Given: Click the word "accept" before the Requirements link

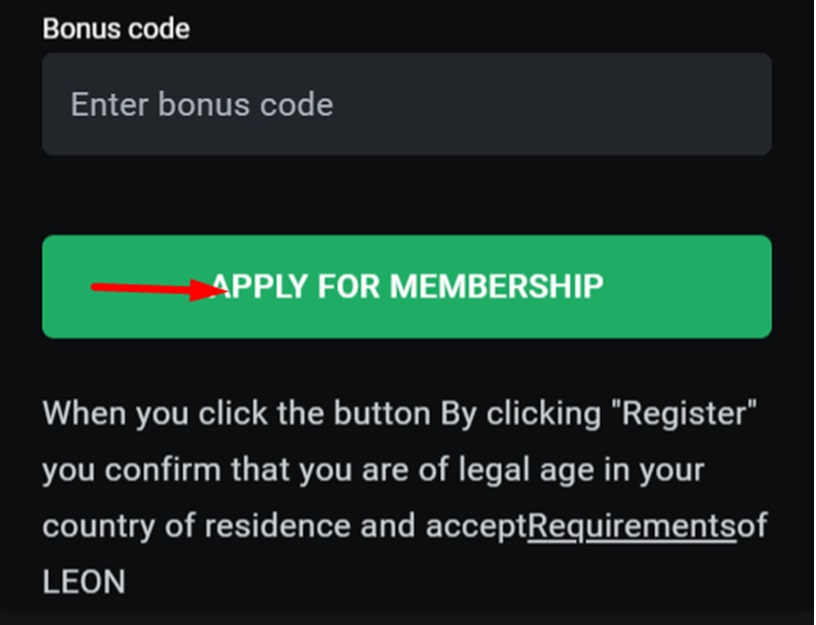Looking at the screenshot, I should tap(475, 526).
